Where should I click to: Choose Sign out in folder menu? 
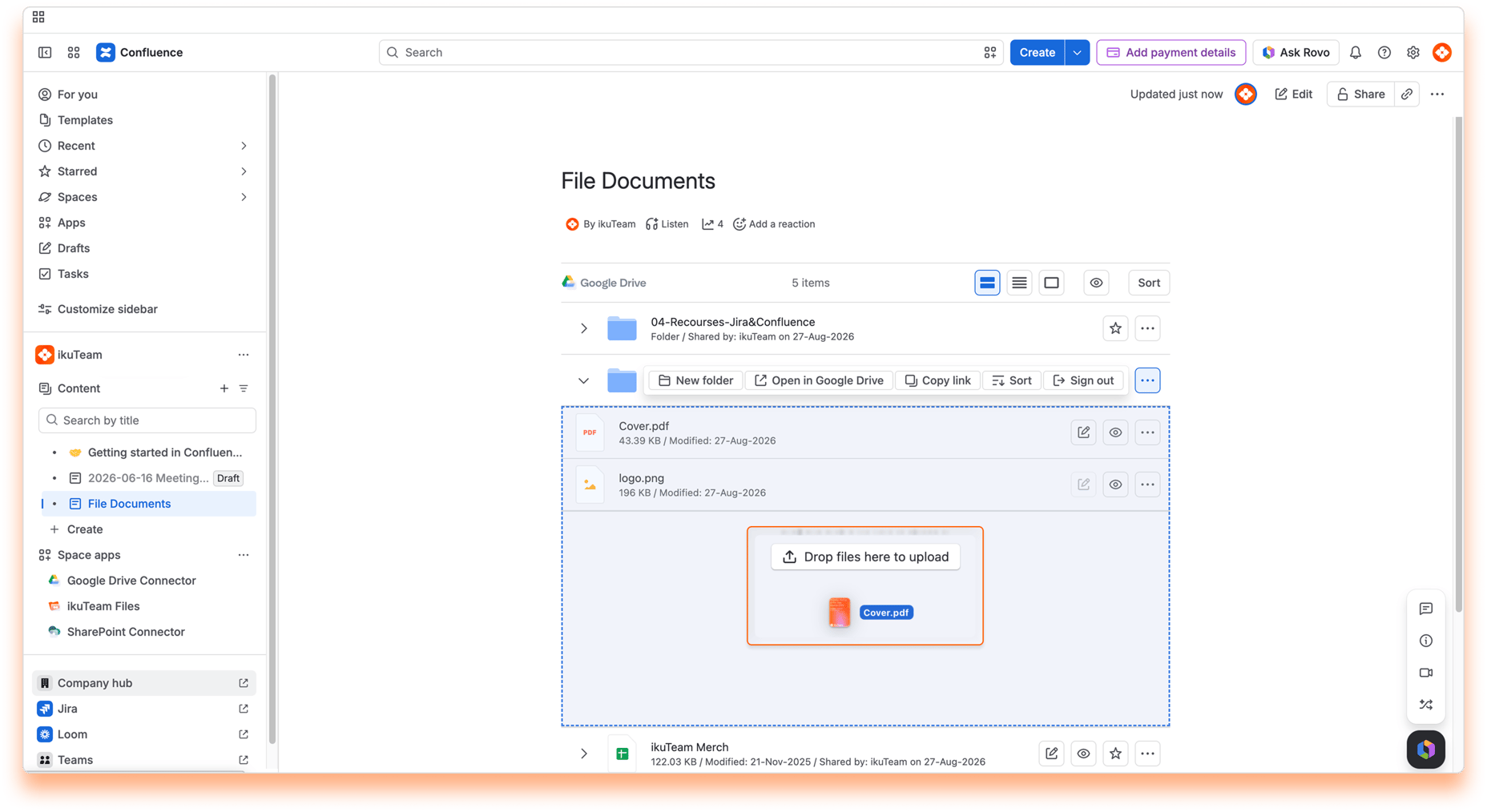[1083, 380]
